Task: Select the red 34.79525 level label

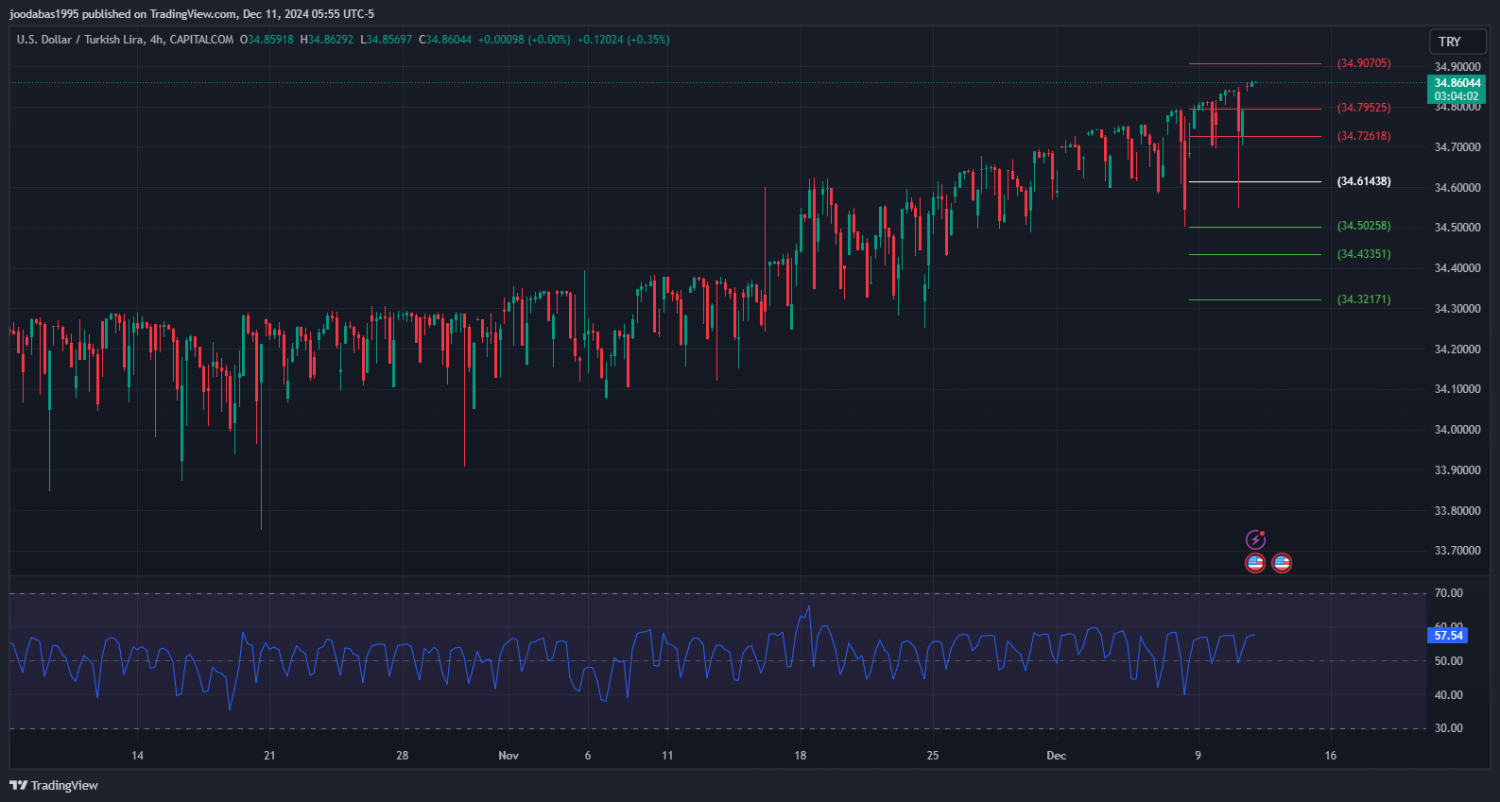Action: pyautogui.click(x=1364, y=107)
